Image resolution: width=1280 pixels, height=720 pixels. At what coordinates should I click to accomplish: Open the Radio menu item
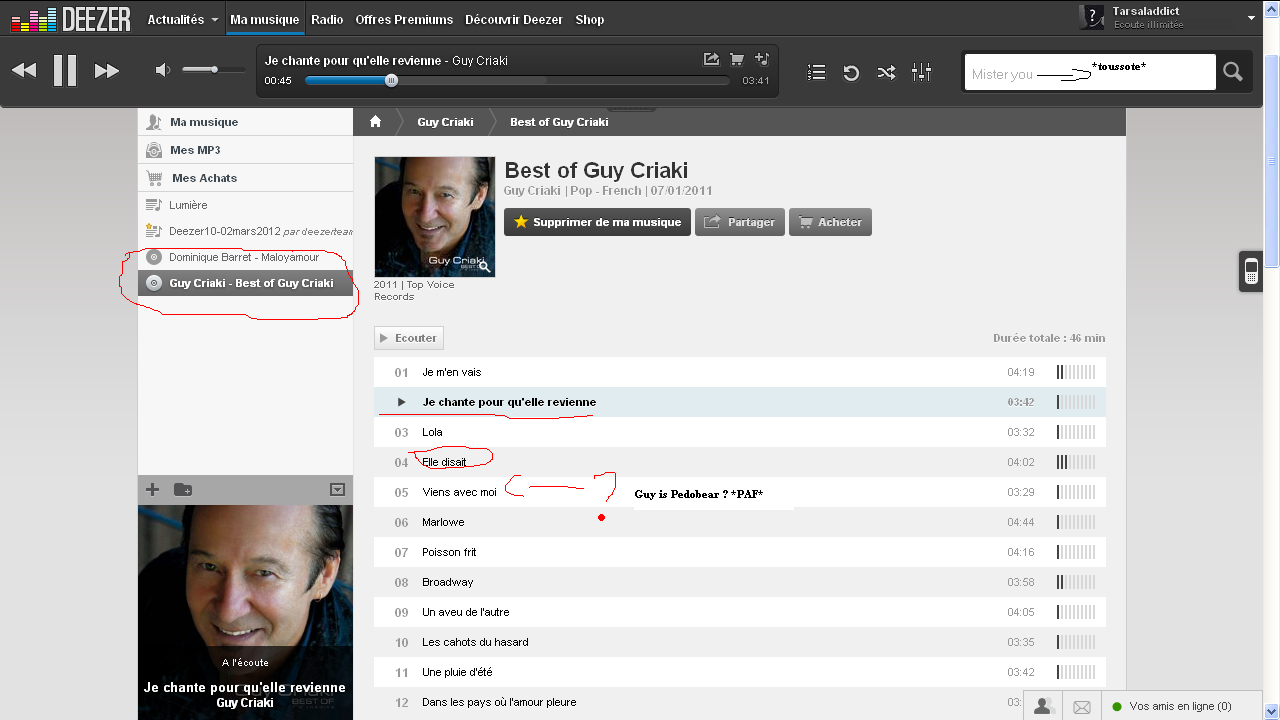[x=327, y=19]
